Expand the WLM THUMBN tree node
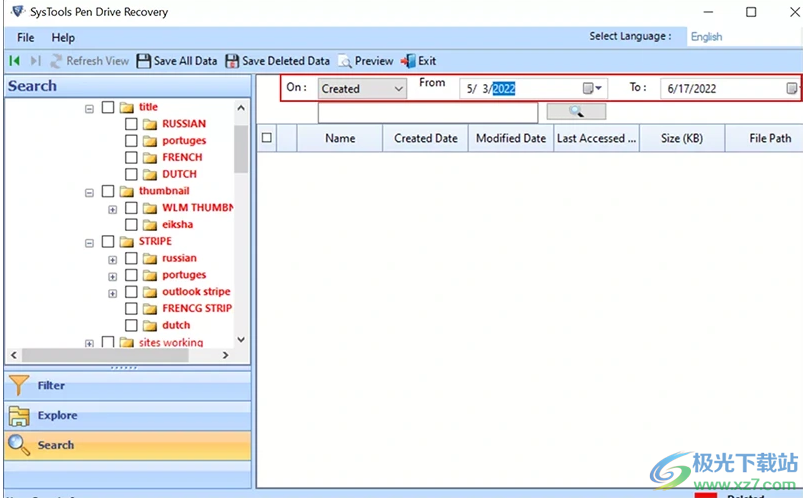Screen dimensions: 809x501 click(112, 209)
